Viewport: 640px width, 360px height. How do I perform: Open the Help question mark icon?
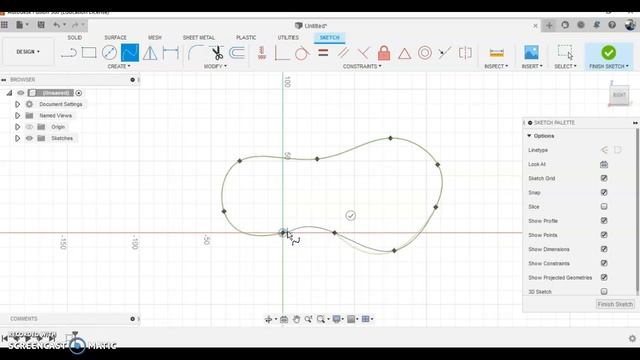coord(612,25)
